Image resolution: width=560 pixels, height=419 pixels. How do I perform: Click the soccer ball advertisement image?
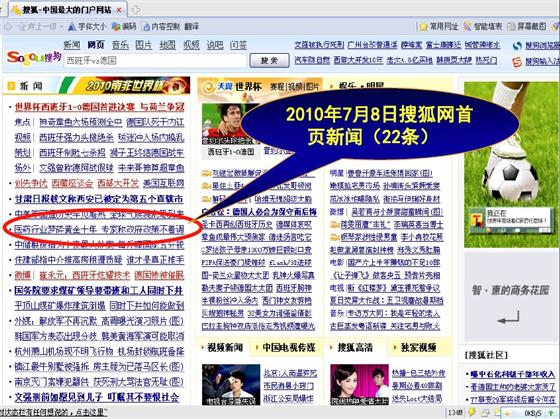(x=511, y=164)
